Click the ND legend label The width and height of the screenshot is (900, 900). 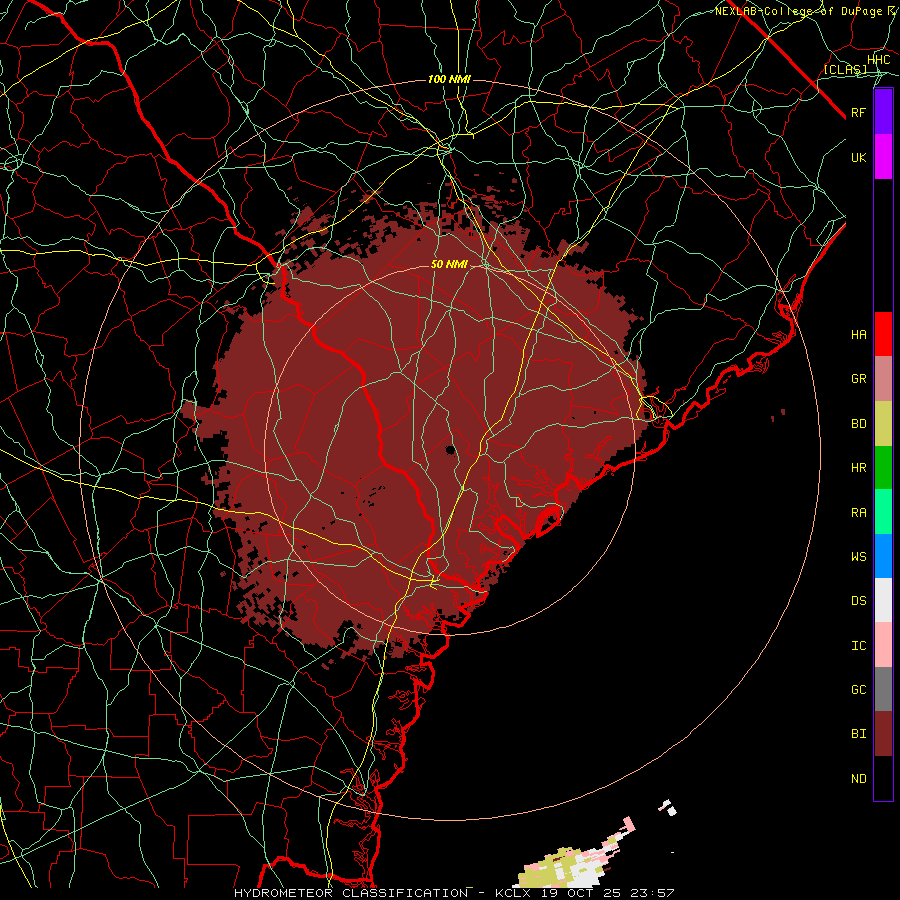coord(859,779)
